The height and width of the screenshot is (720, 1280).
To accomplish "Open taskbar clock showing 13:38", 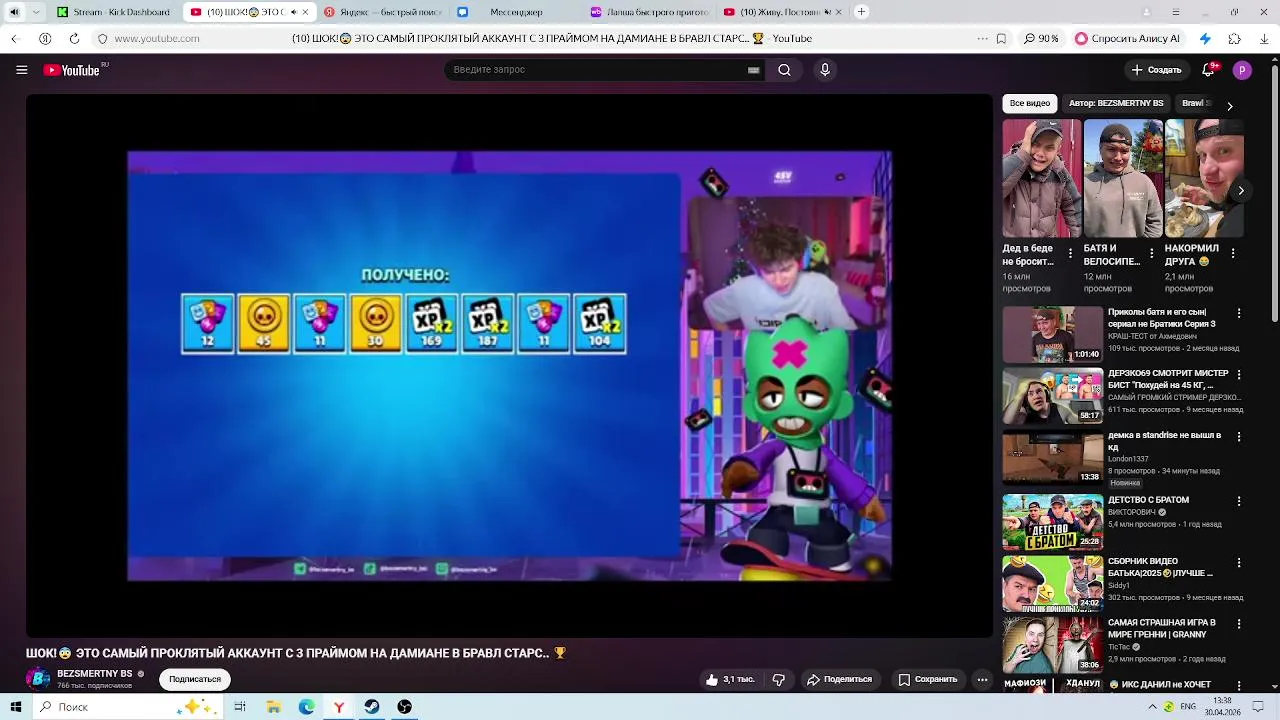I will tap(1222, 707).
